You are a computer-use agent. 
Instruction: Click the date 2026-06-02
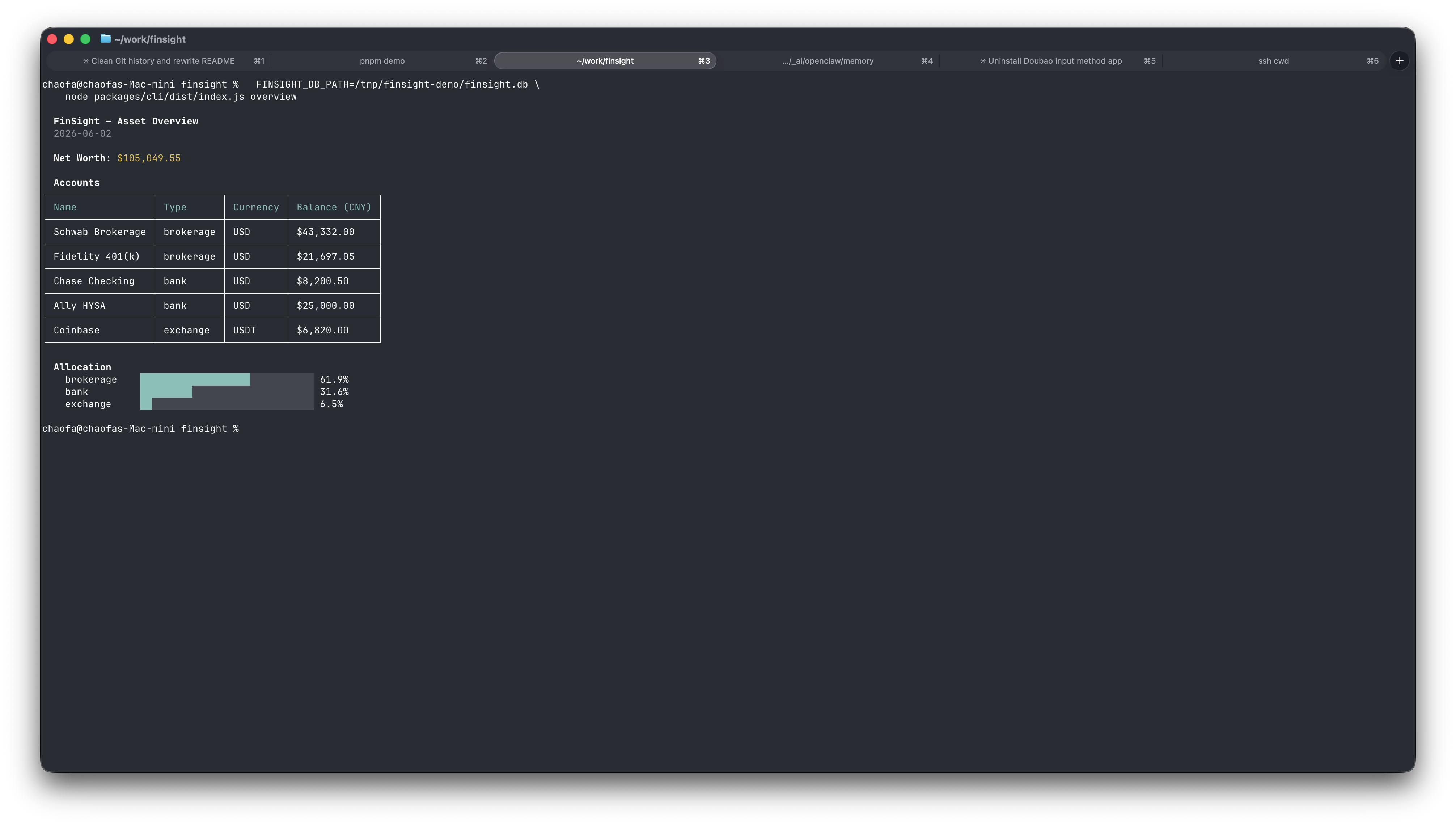82,134
